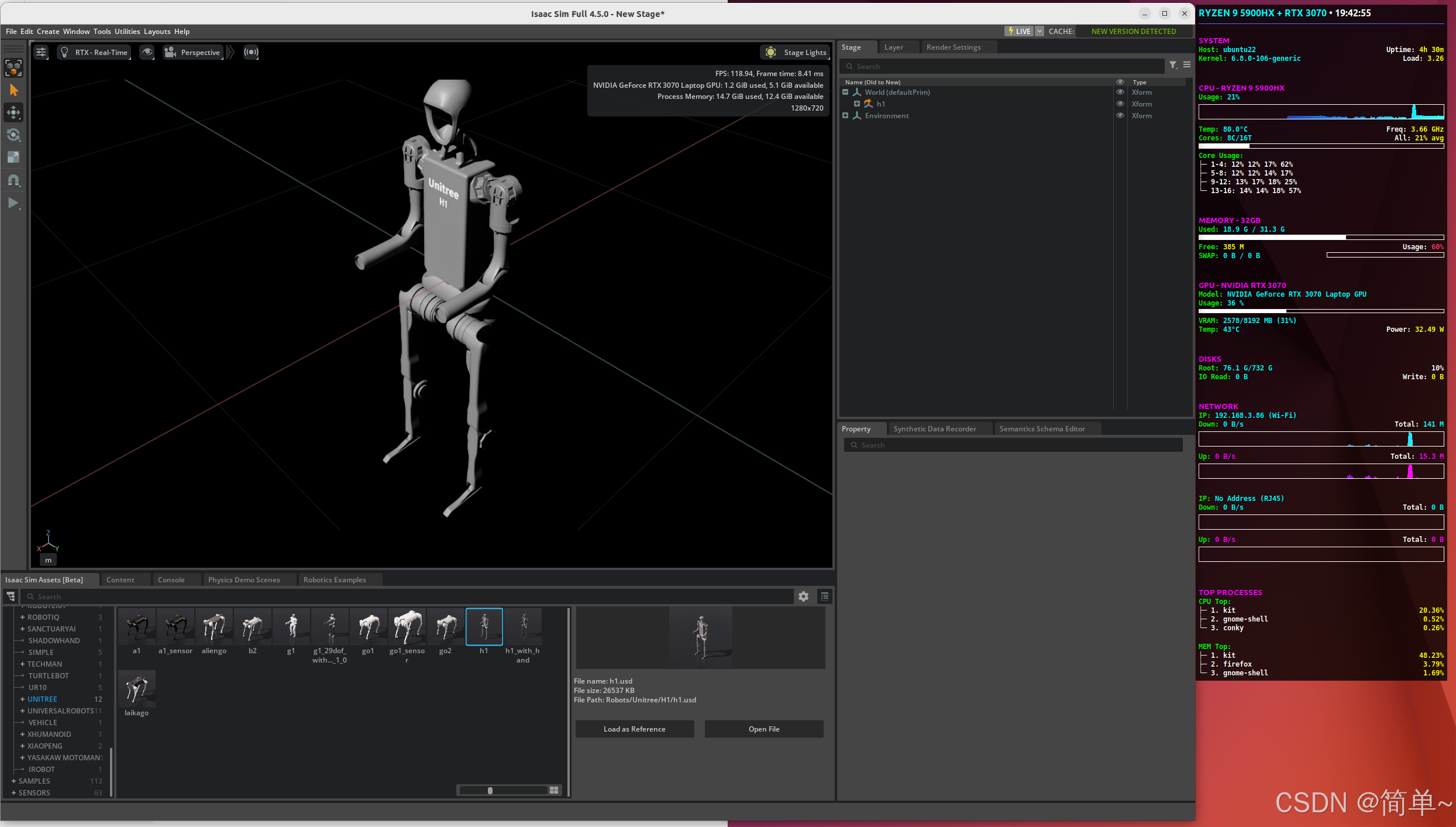Click the Open File button

click(x=764, y=729)
